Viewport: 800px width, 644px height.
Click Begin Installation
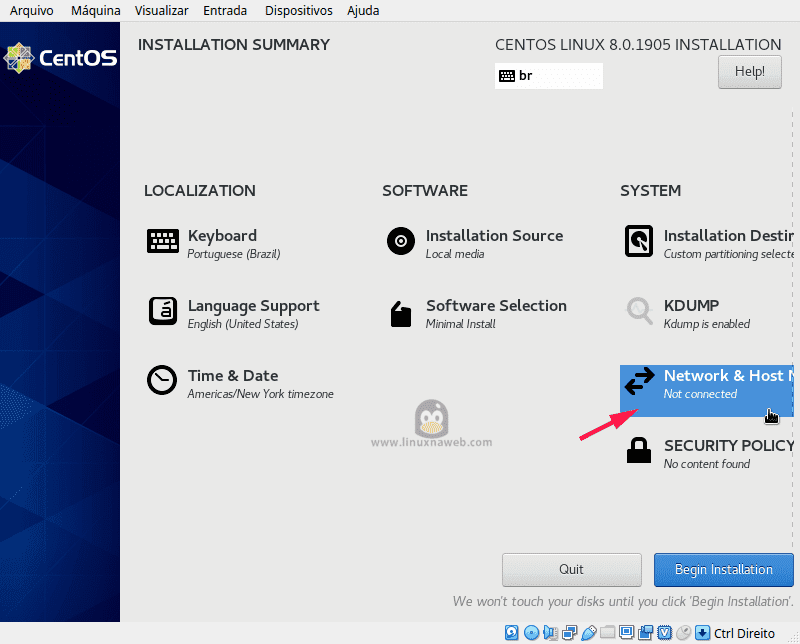[723, 569]
